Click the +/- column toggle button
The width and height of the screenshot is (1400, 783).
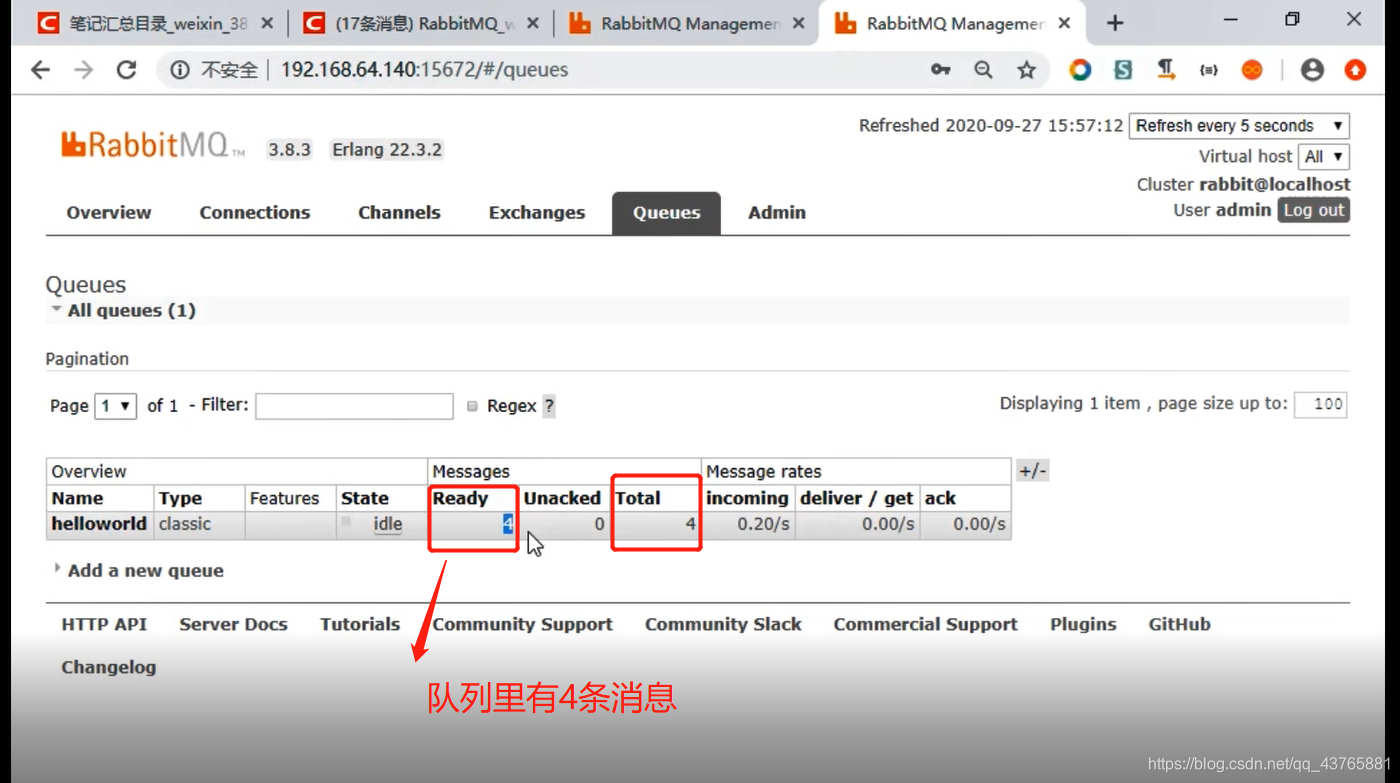[x=1032, y=471]
